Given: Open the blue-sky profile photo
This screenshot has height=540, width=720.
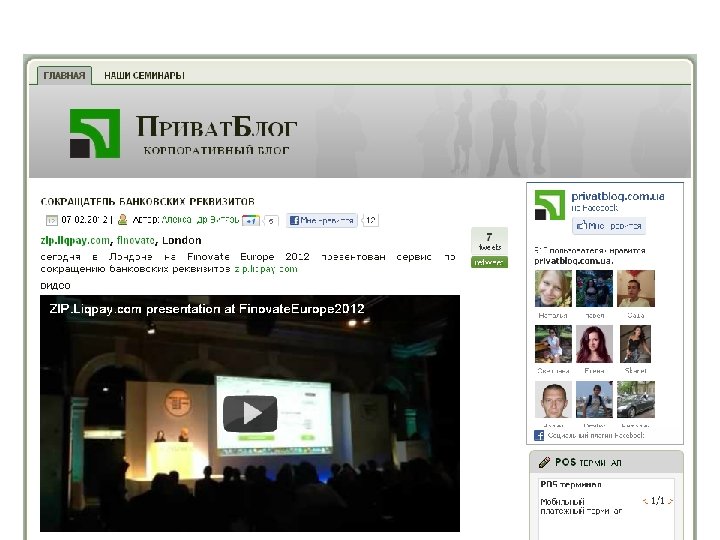Looking at the screenshot, I should (594, 399).
